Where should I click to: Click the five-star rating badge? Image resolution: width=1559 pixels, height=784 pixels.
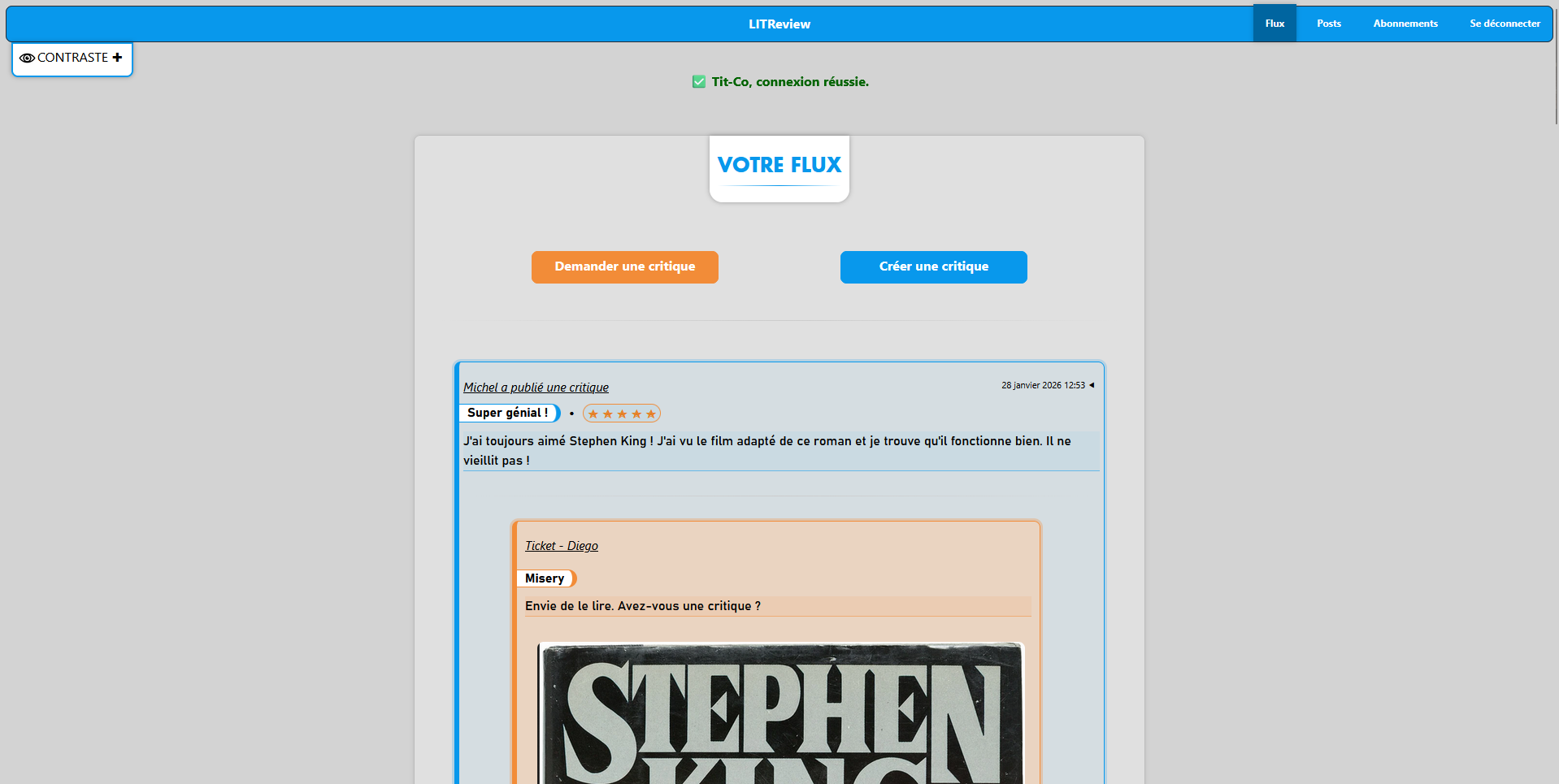(622, 414)
